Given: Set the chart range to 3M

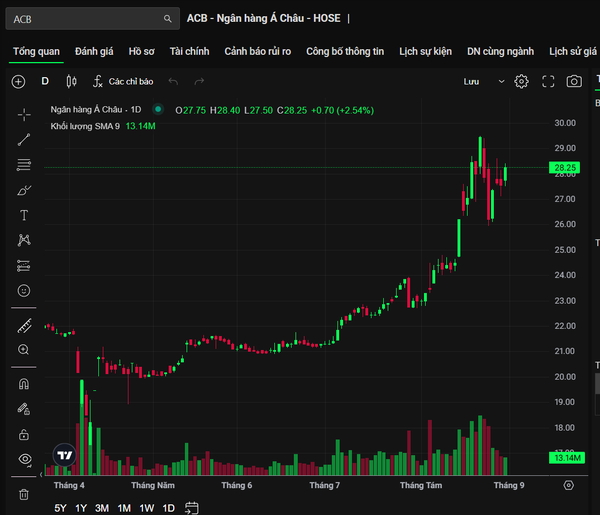Looking at the screenshot, I should pos(102,508).
